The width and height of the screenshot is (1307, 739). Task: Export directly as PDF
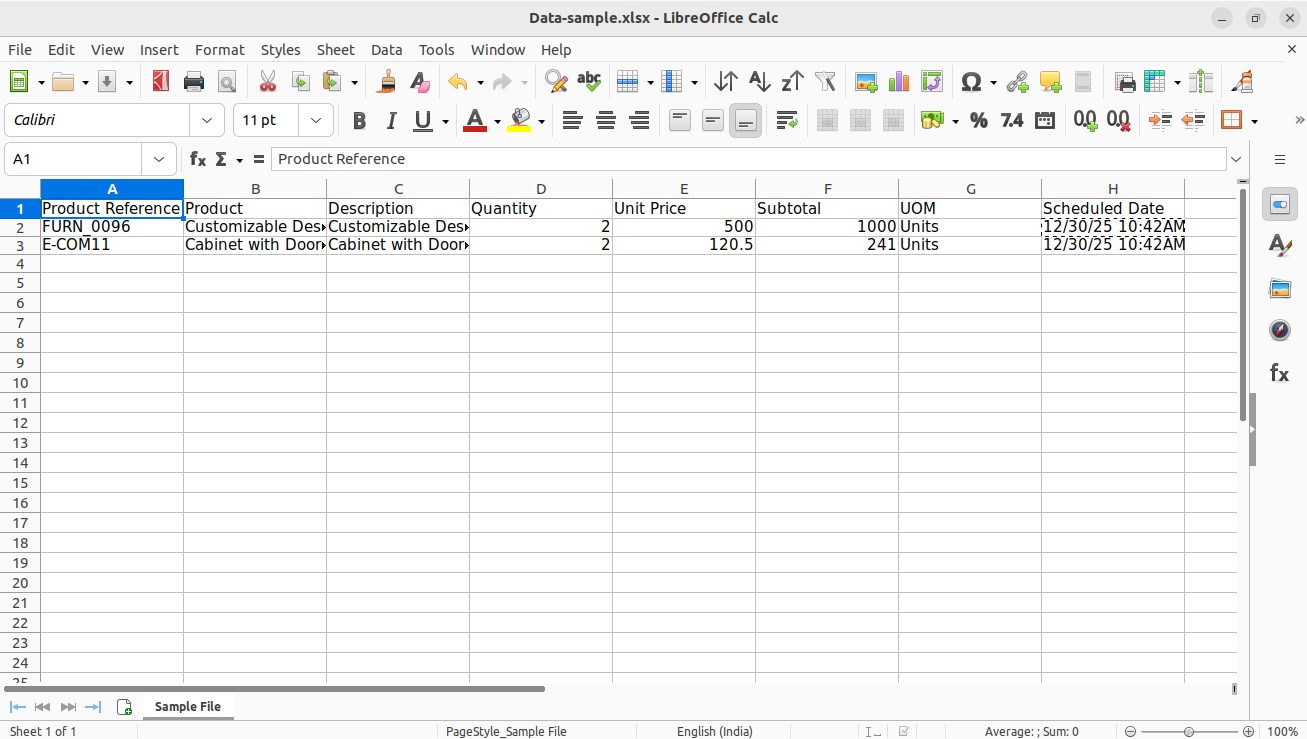[x=161, y=82]
